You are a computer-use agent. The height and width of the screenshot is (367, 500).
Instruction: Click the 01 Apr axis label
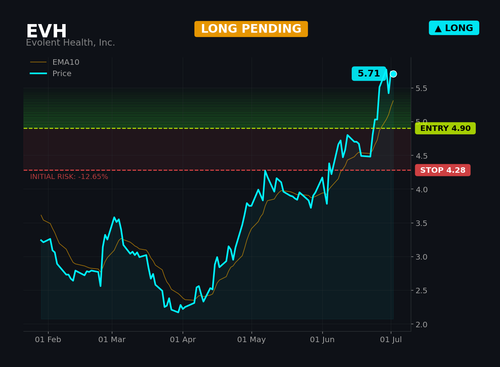tap(183, 340)
